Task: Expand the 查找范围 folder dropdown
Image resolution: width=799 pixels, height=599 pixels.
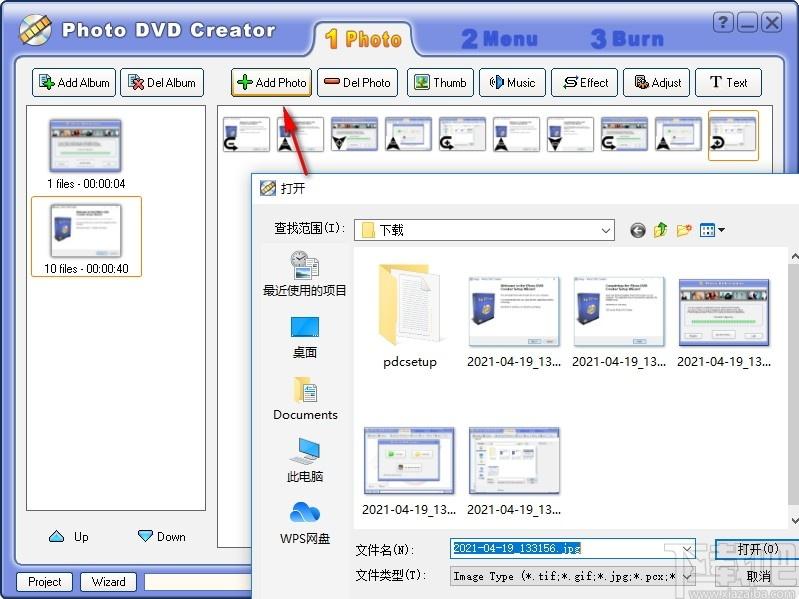Action: tap(605, 230)
